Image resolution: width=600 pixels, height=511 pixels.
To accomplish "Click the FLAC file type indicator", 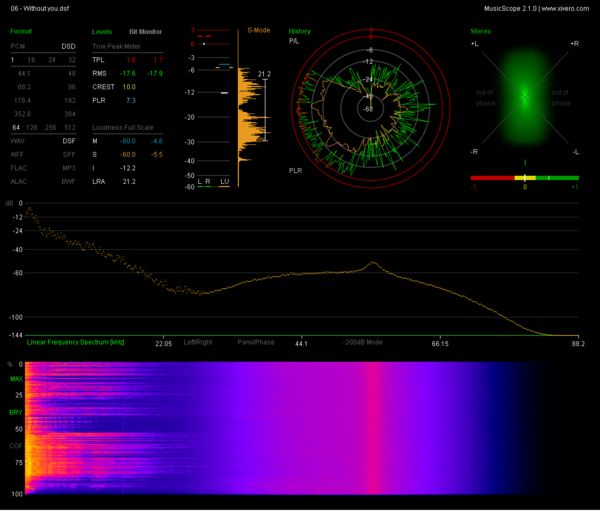I will pyautogui.click(x=19, y=168).
